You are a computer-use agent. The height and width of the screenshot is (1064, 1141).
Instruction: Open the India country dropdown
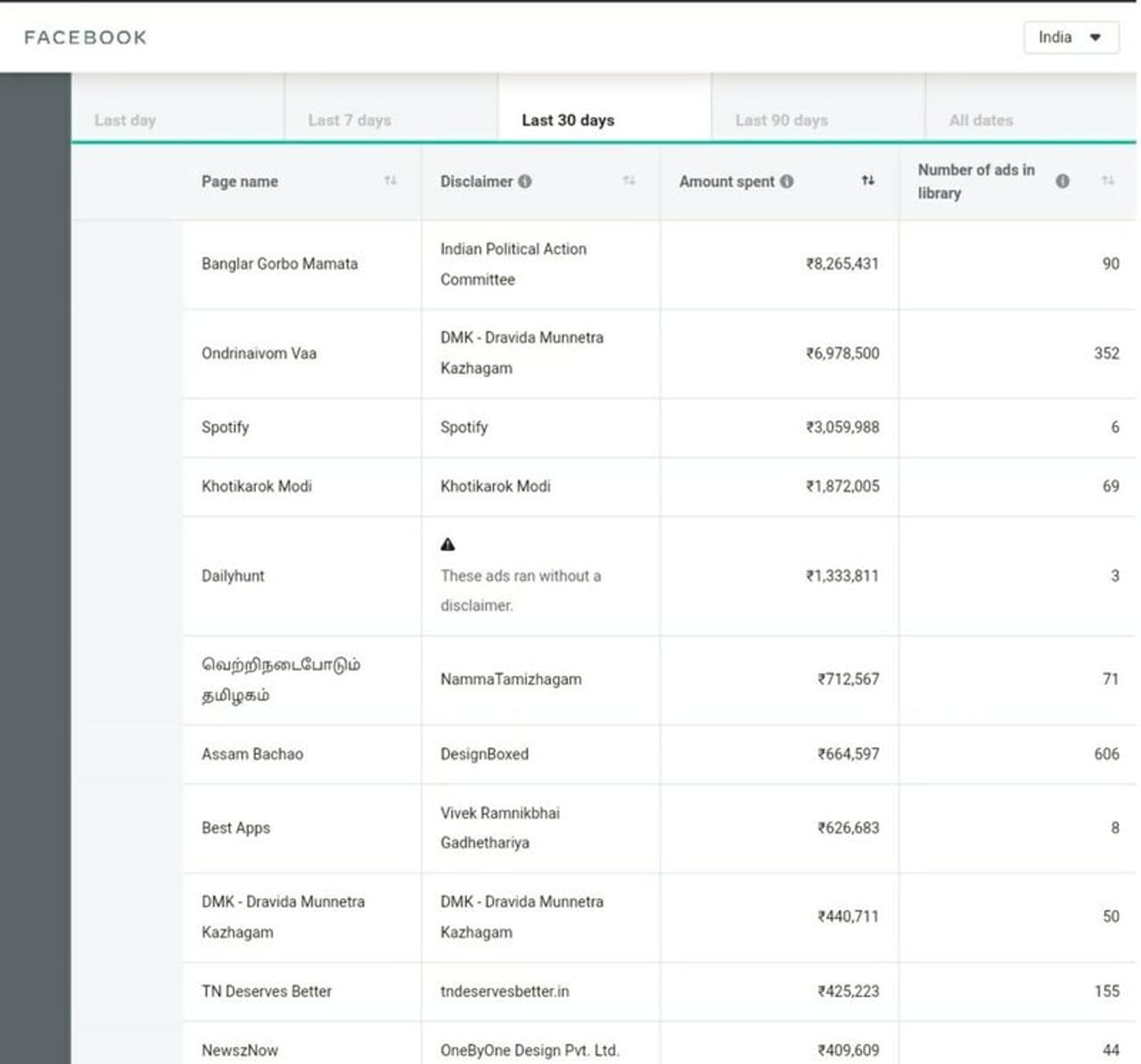click(x=1071, y=37)
